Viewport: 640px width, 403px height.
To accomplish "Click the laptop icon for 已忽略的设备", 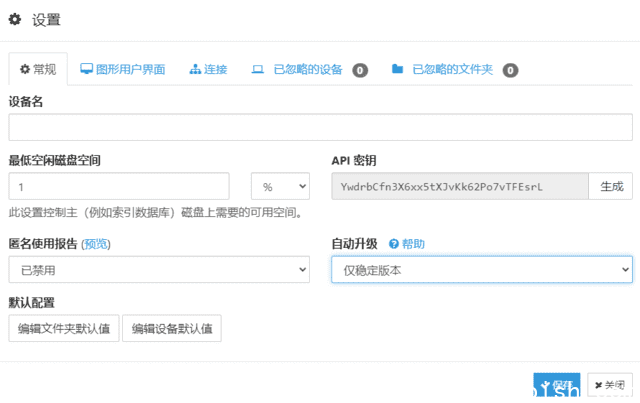I will [258, 70].
